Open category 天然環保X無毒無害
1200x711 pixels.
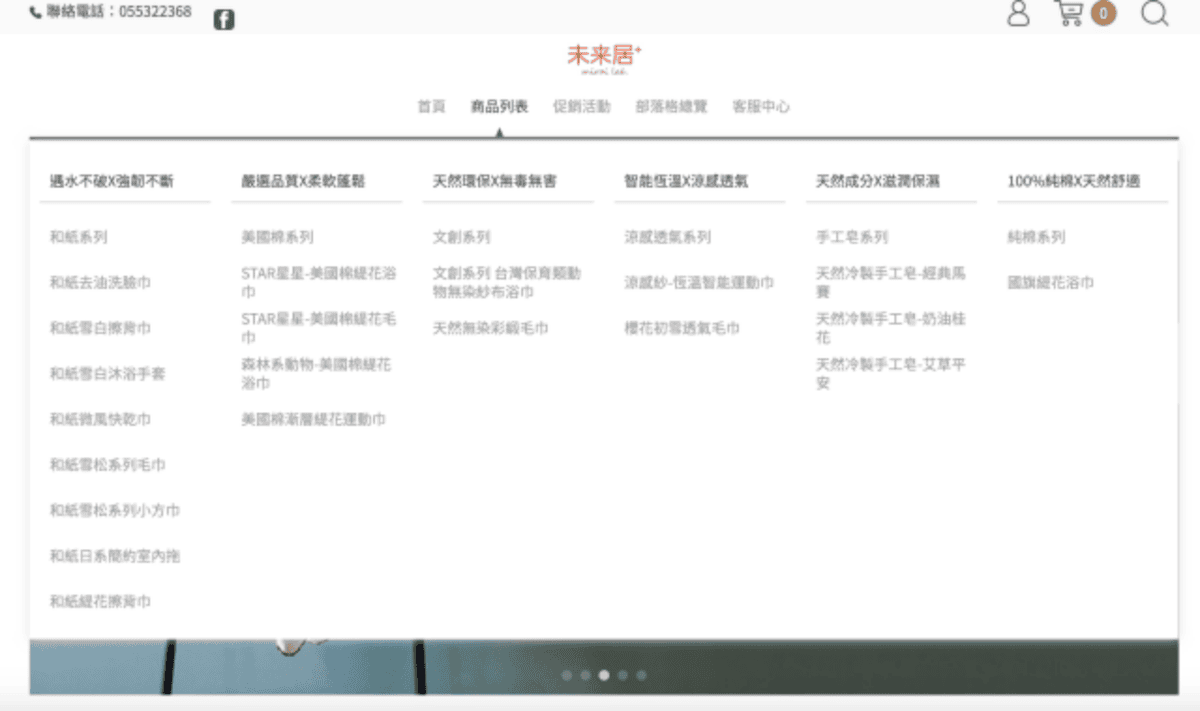(494, 181)
